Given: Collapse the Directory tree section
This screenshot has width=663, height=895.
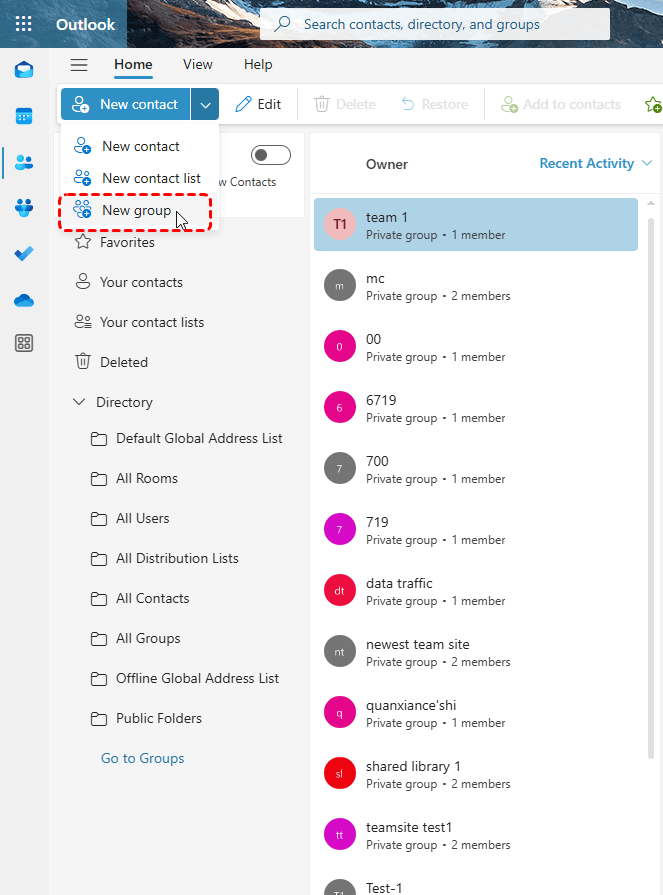Looking at the screenshot, I should (79, 402).
